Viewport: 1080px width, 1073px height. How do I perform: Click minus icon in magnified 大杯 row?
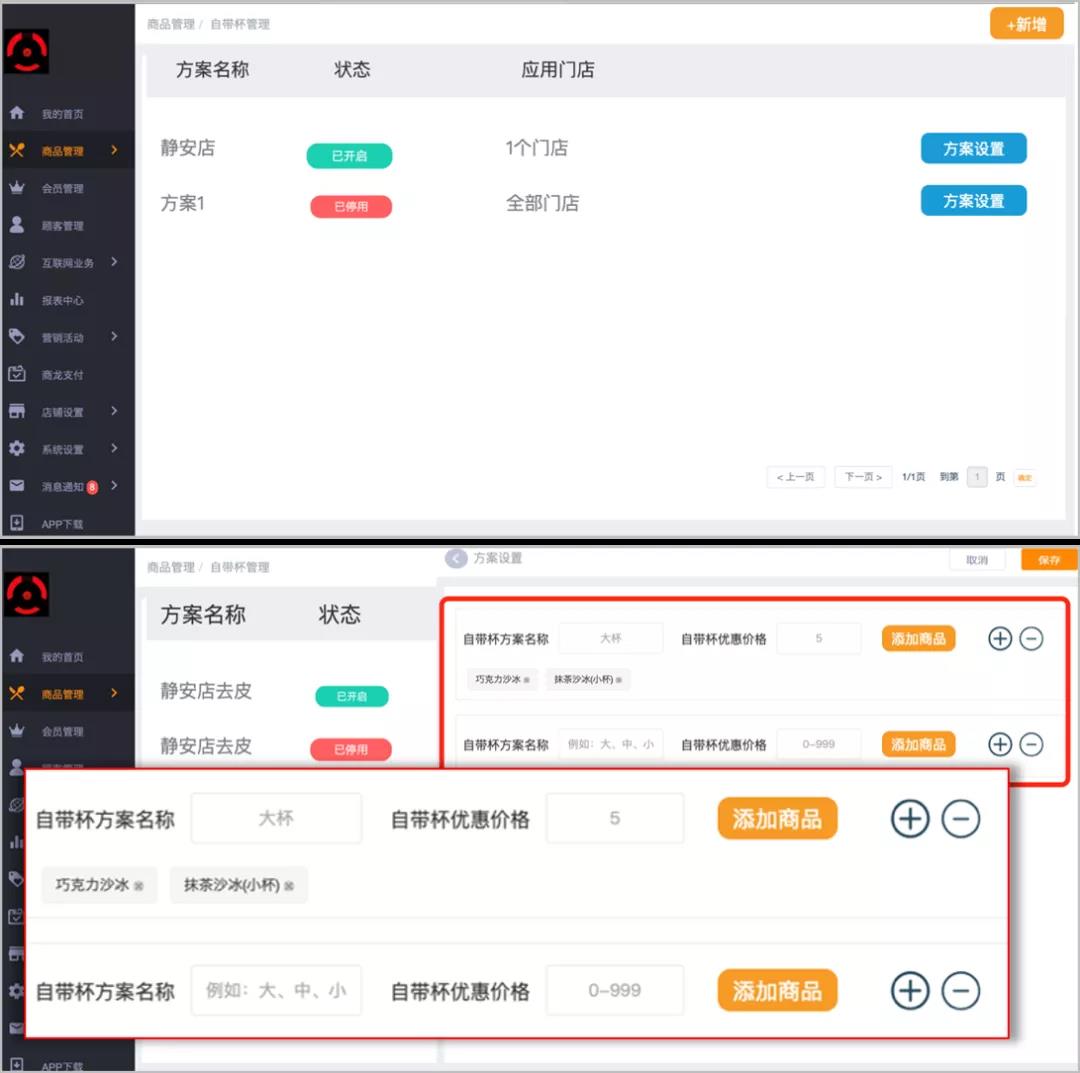961,818
